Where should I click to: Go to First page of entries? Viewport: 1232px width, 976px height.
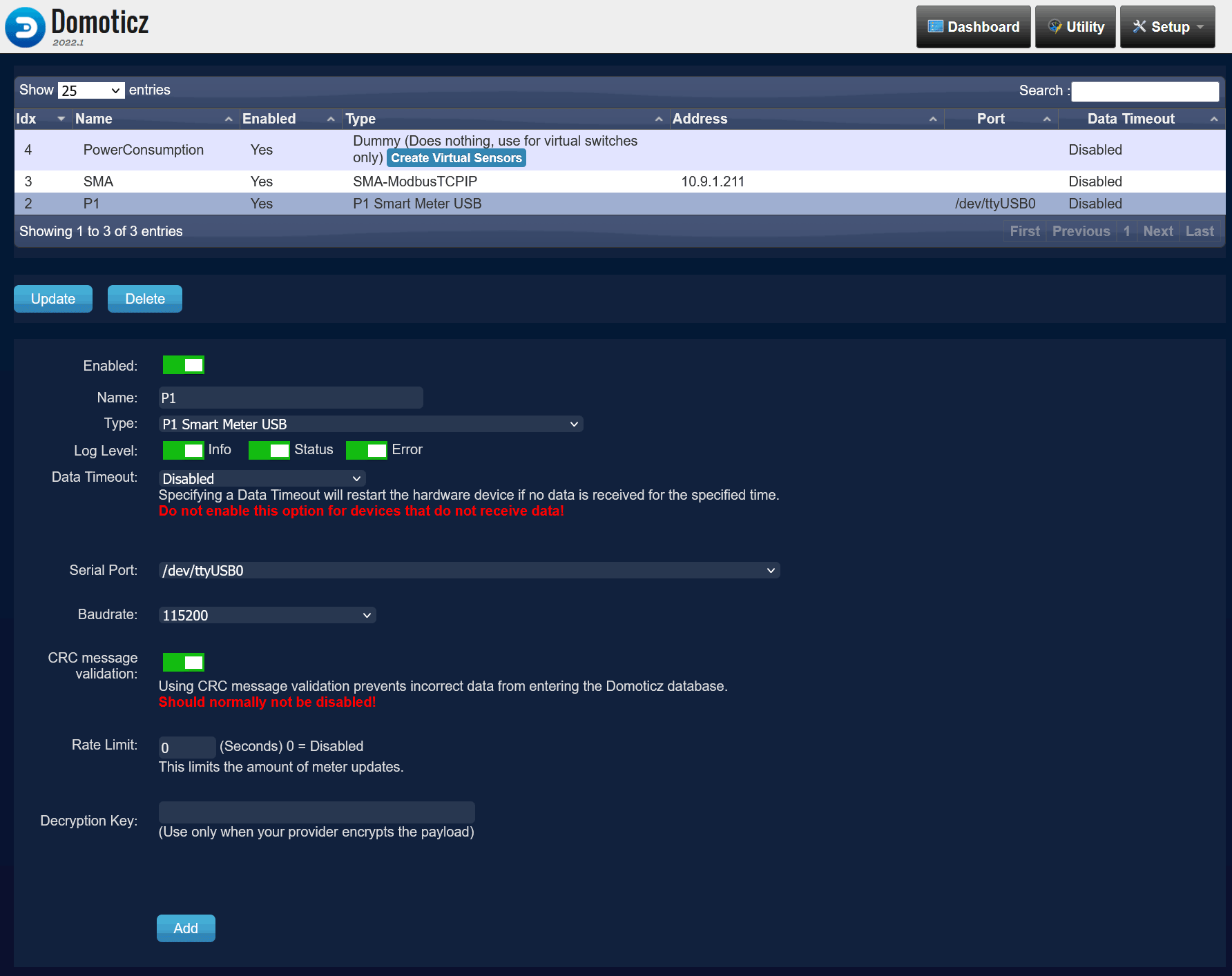(1025, 231)
